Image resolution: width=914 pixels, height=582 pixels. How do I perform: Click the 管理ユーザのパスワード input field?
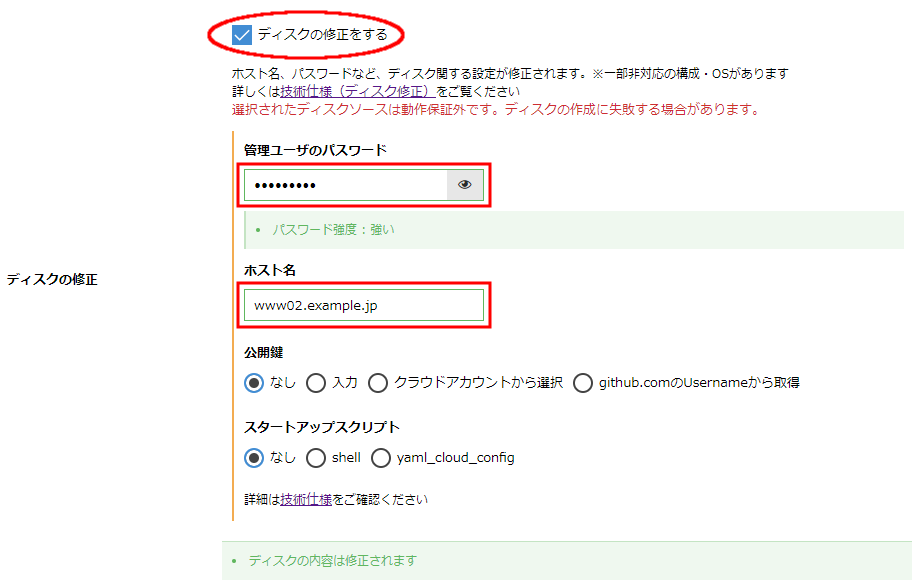click(x=345, y=185)
